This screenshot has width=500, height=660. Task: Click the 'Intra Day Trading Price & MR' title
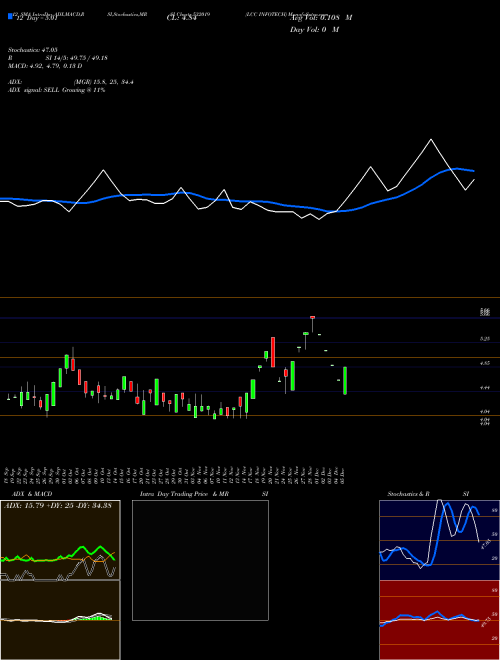click(184, 494)
